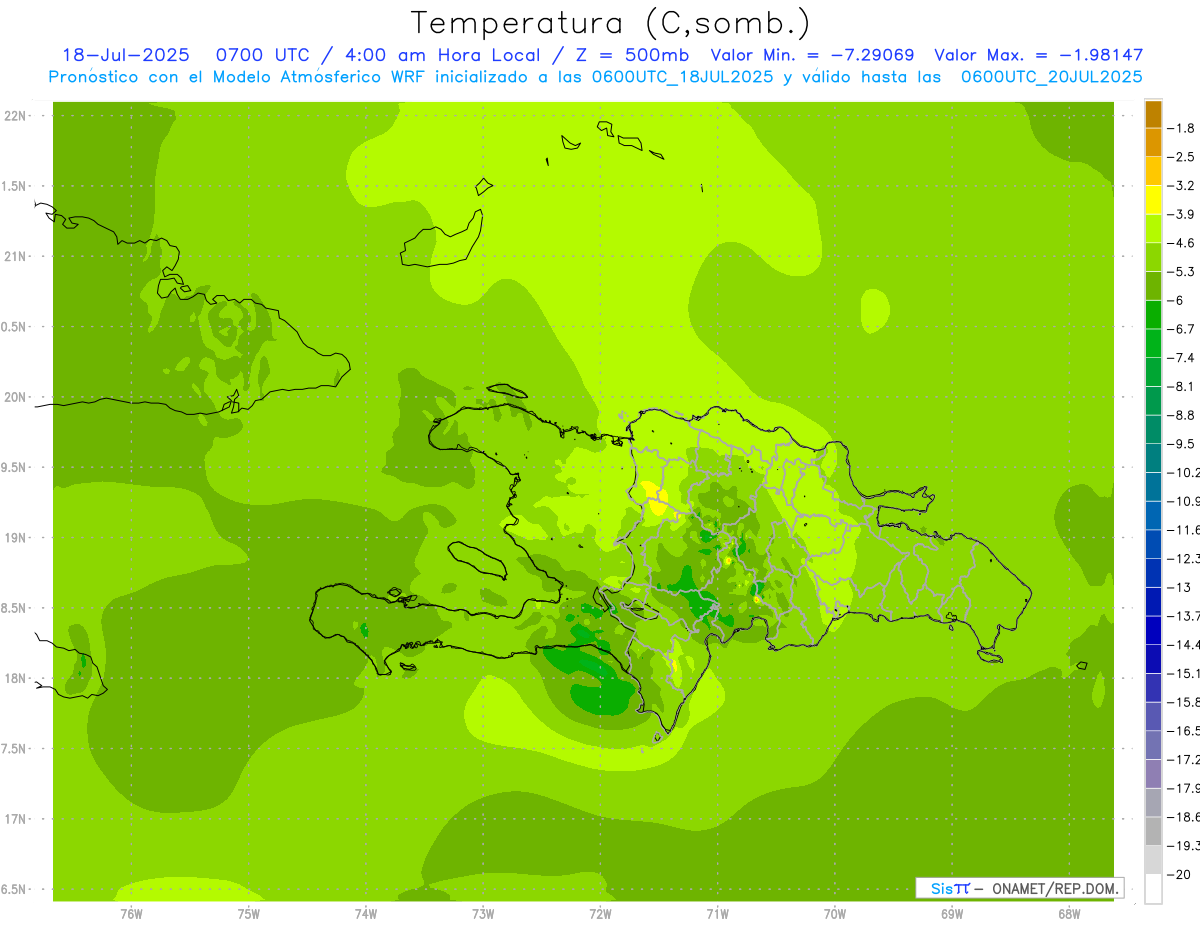The image size is (1200, 927).
Task: Click the '74W' longitude label
Action: 365,912
